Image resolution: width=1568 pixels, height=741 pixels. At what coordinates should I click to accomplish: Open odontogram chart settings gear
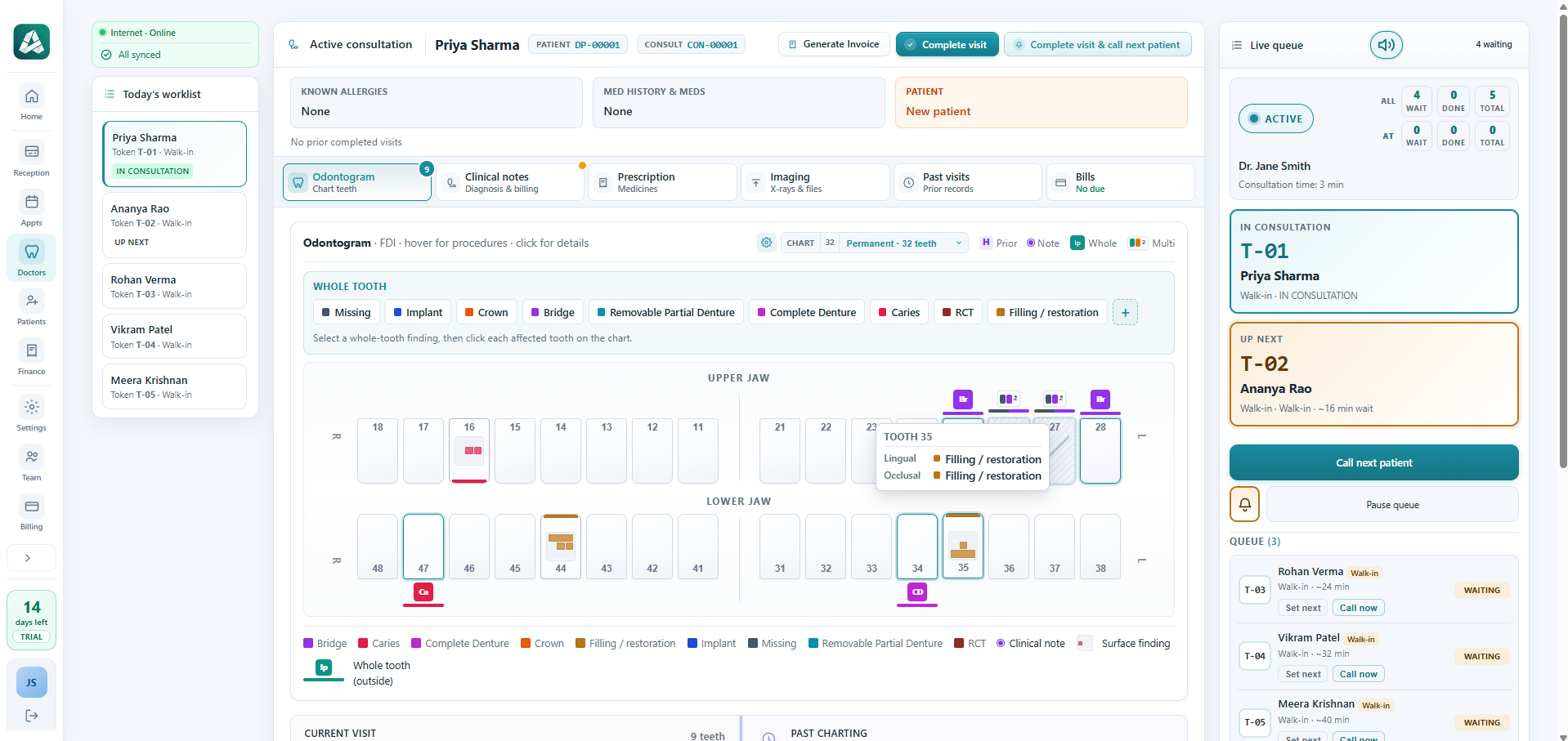tap(766, 243)
